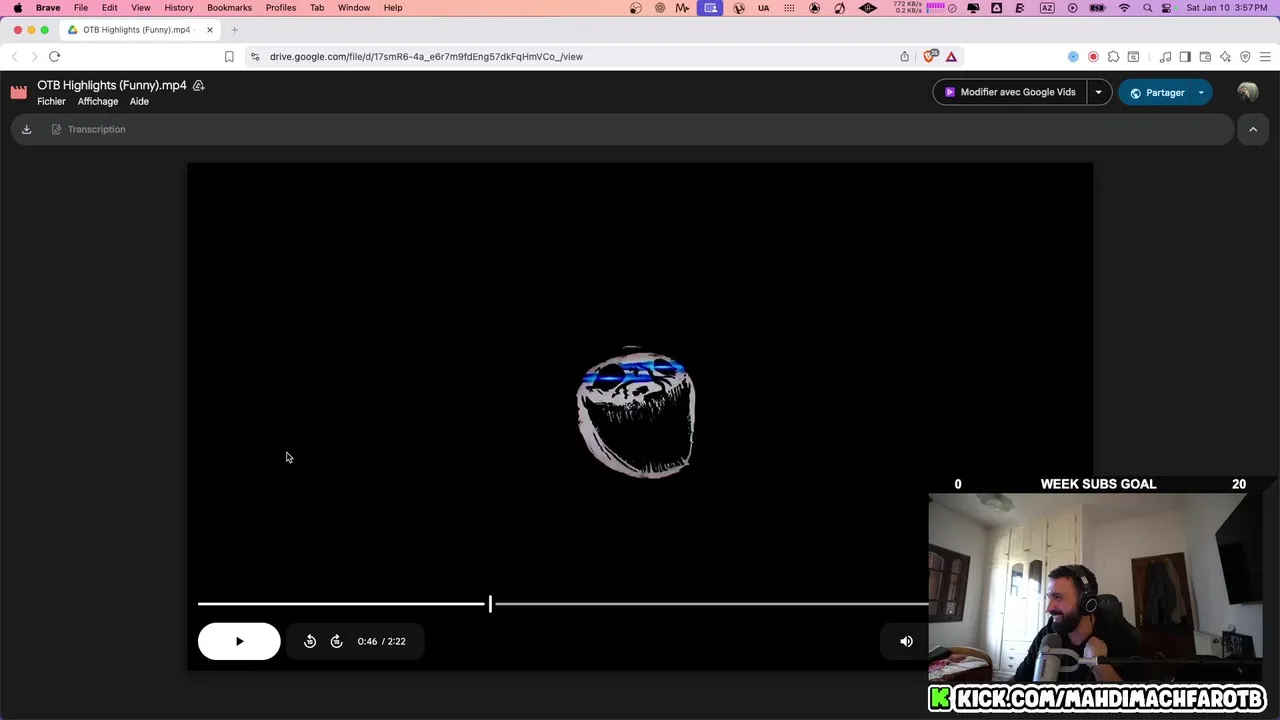This screenshot has width=1280, height=720.
Task: Open macOS Control Center
Action: coord(1166,8)
